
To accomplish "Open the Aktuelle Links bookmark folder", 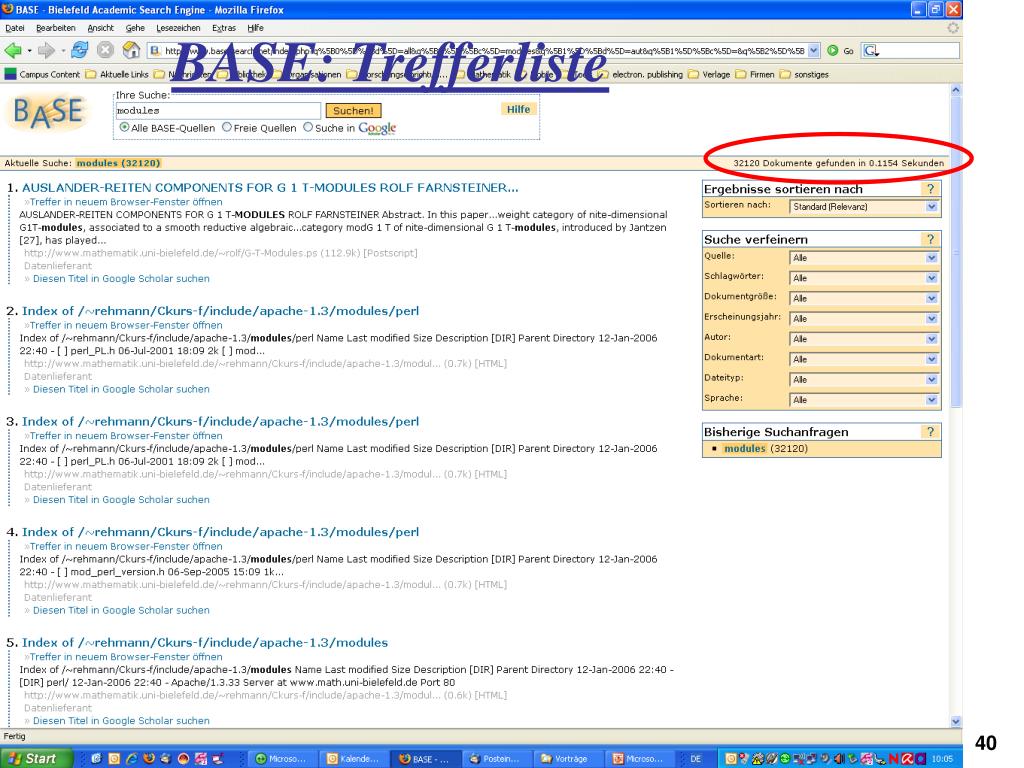I will 118,74.
